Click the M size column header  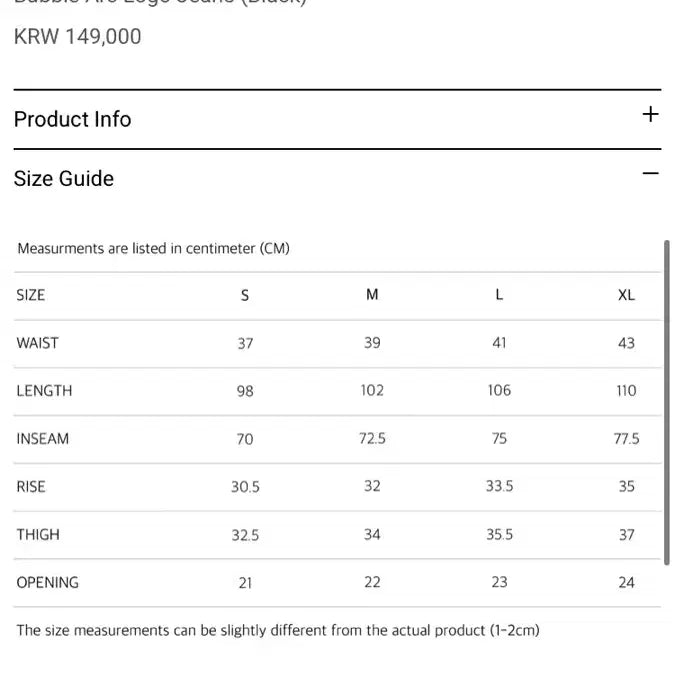[372, 295]
